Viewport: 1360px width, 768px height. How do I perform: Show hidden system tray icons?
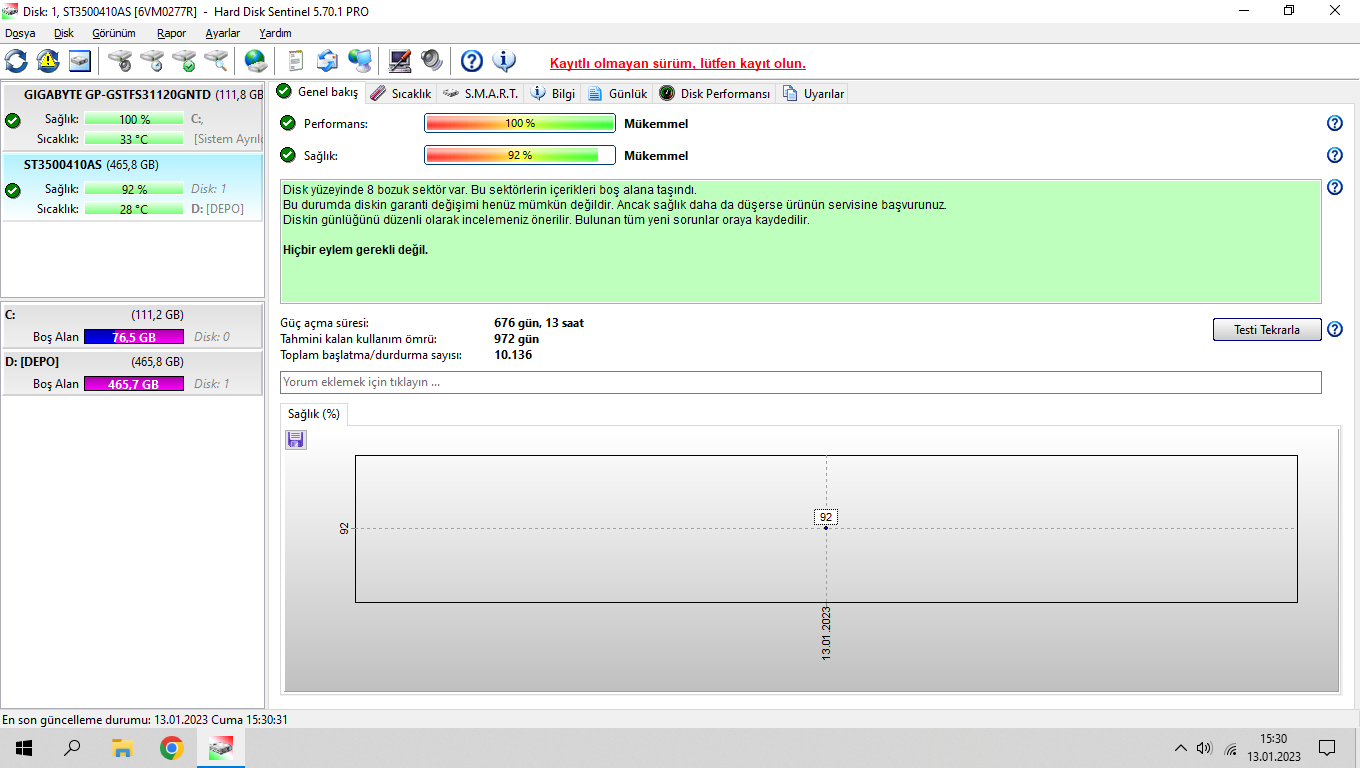pyautogui.click(x=1181, y=748)
